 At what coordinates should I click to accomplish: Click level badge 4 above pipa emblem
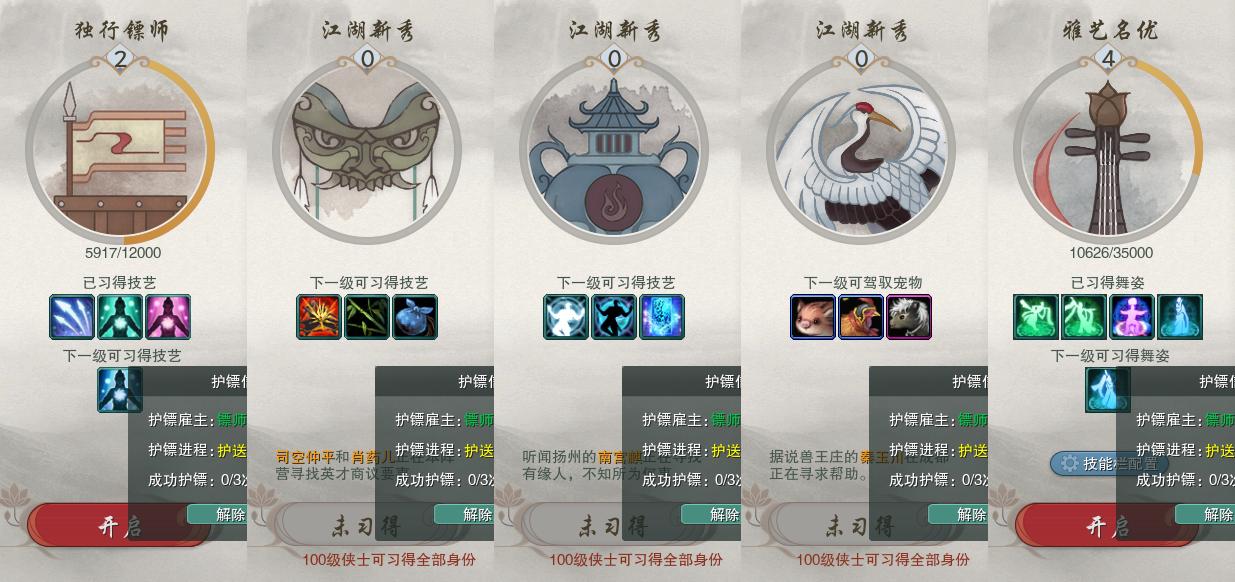tap(1108, 59)
